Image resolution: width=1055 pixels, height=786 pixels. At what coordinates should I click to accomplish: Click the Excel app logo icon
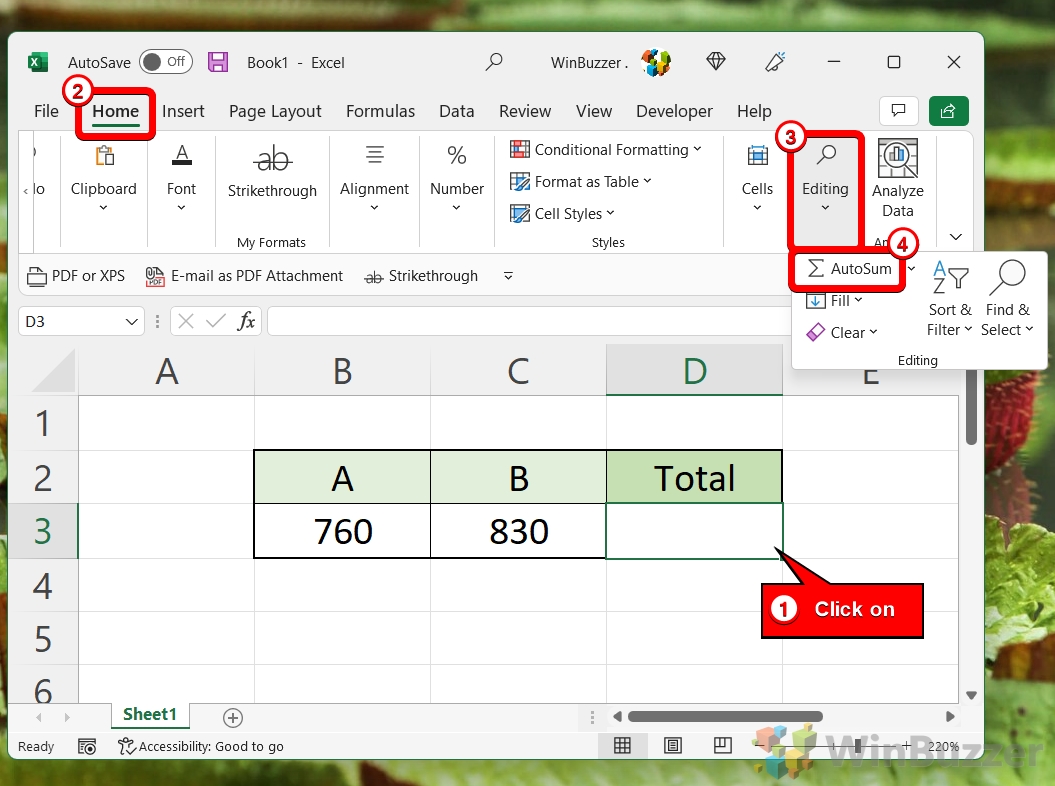coord(38,63)
